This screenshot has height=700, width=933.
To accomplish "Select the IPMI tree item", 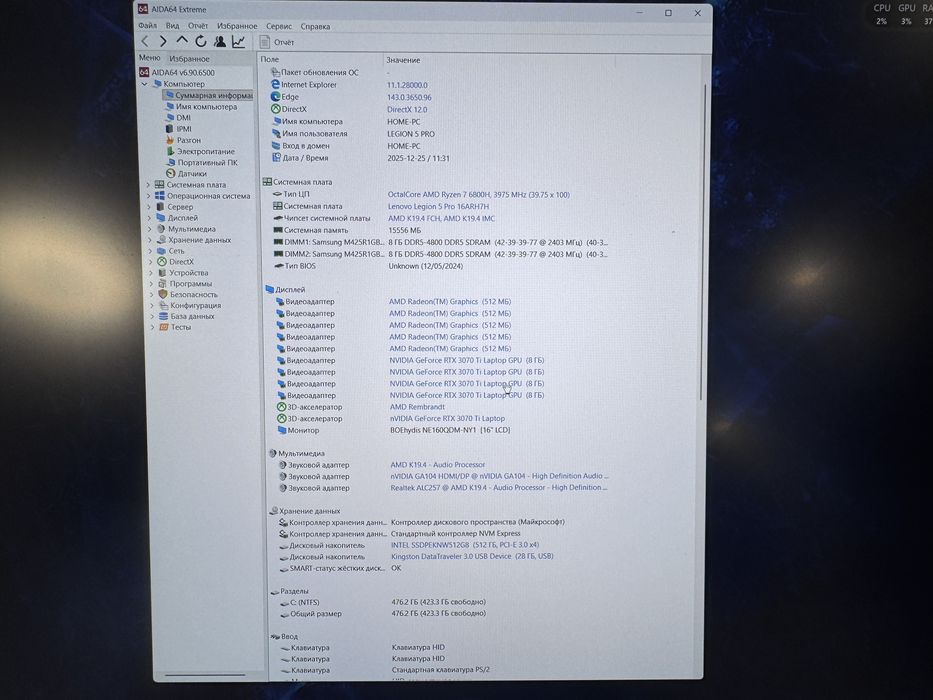I will 179,129.
